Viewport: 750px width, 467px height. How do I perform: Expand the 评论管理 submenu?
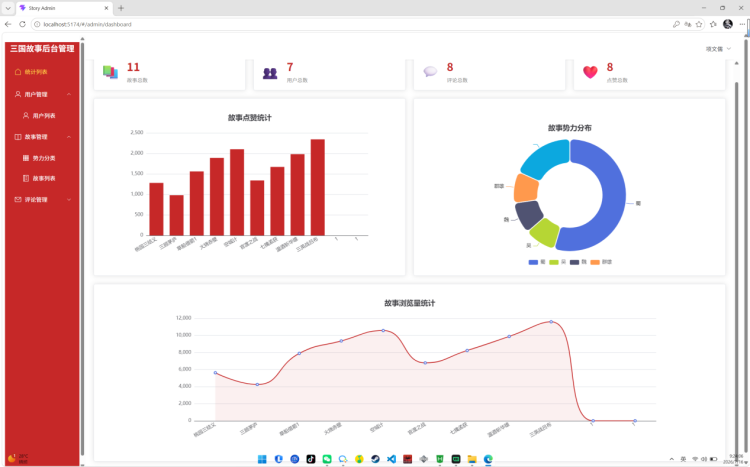(x=69, y=200)
